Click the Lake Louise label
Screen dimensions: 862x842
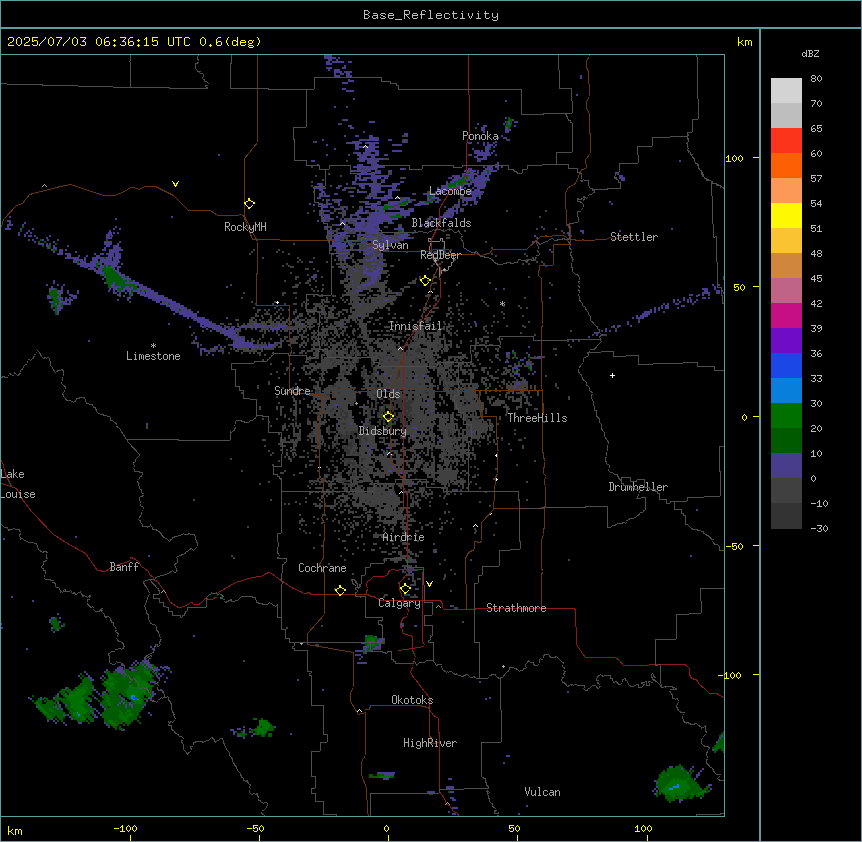[x=18, y=484]
